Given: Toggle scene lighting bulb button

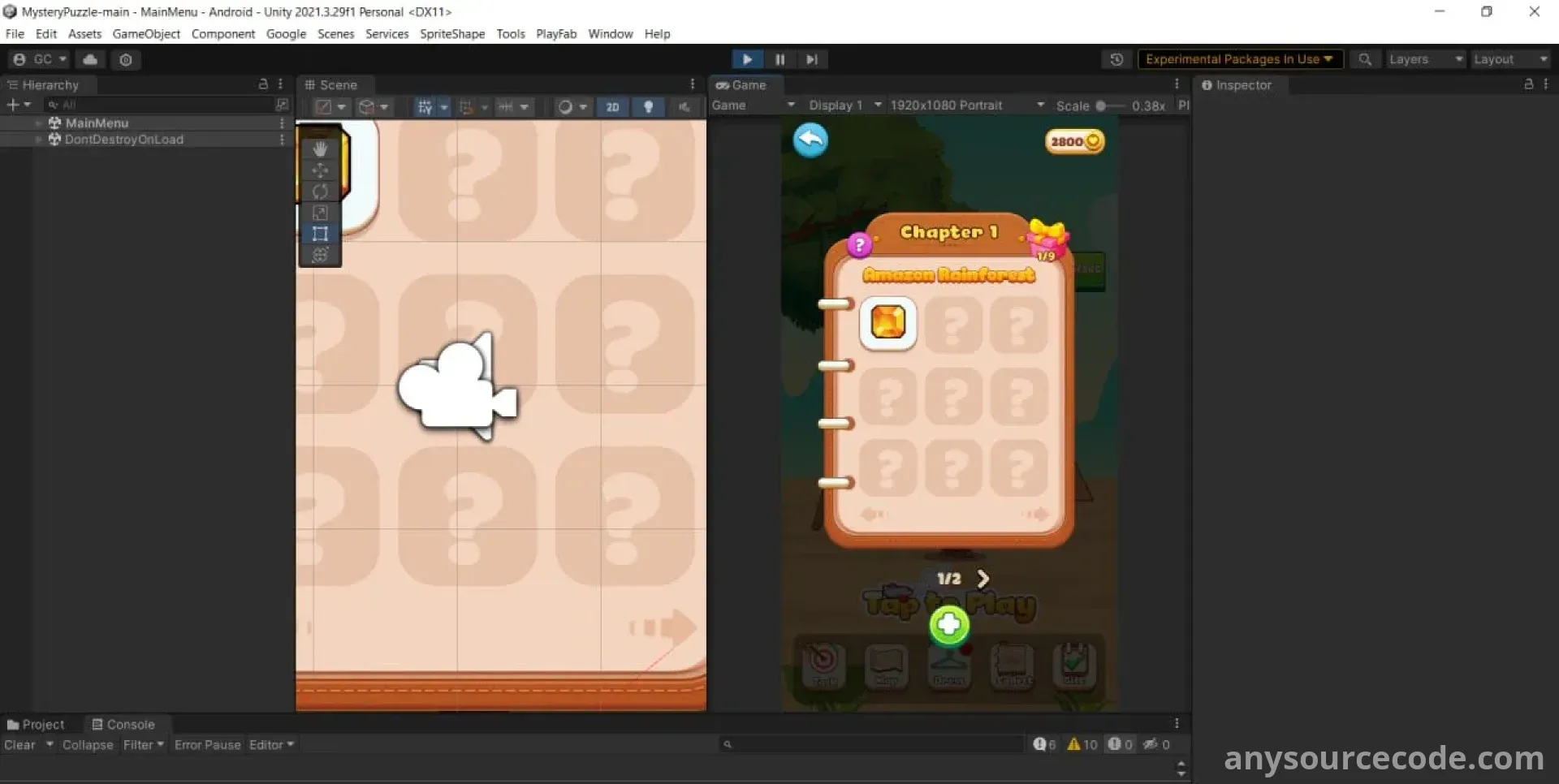Looking at the screenshot, I should (648, 107).
